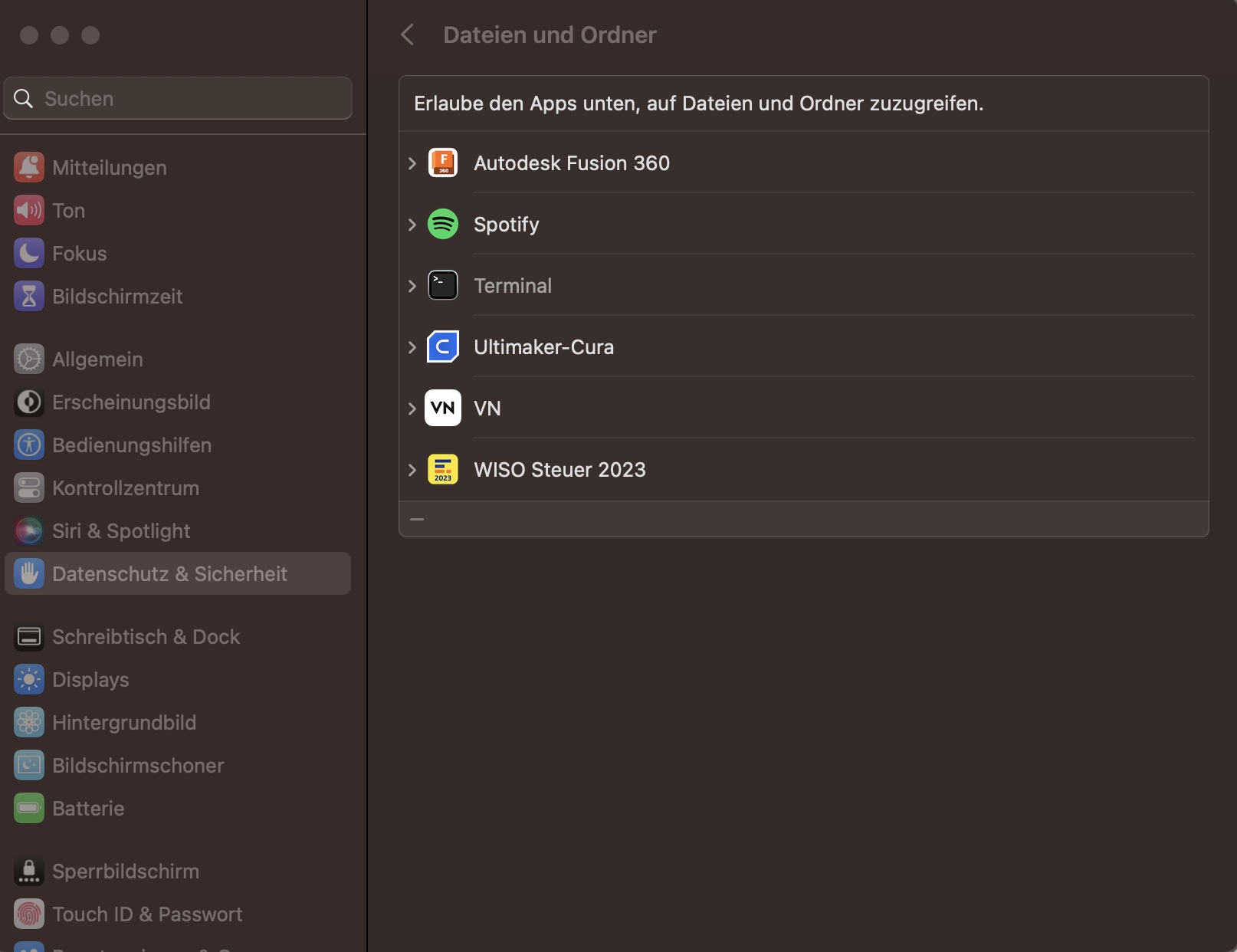Click the Bildschirmschoner icon
The image size is (1237, 952).
(29, 765)
